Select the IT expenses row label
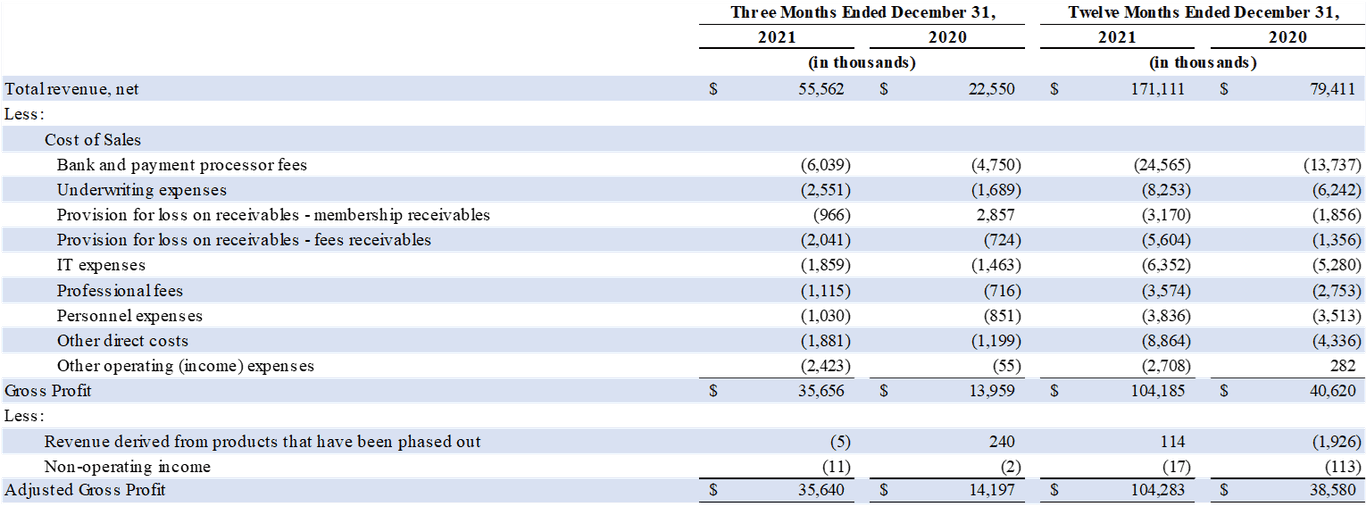Viewport: 1366px width, 505px height. click(x=101, y=265)
